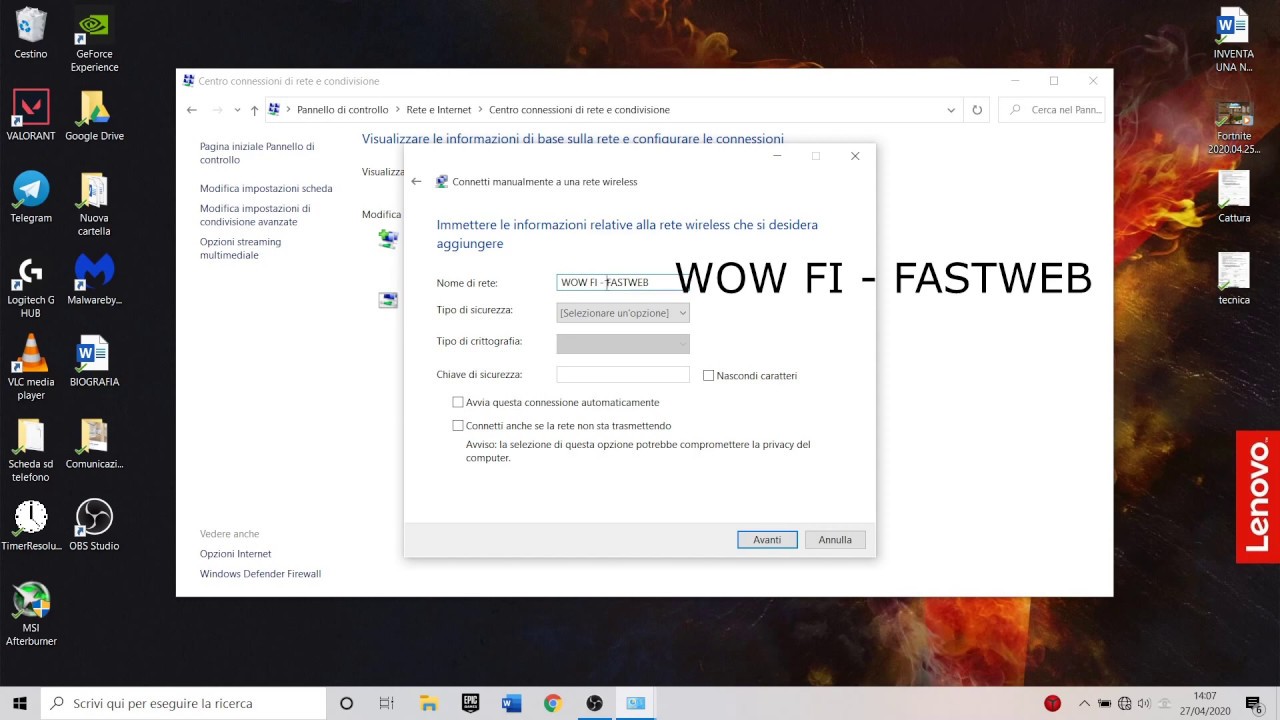The height and width of the screenshot is (720, 1280).
Task: Select the MSI Afterburner desktop icon
Action: [30, 614]
